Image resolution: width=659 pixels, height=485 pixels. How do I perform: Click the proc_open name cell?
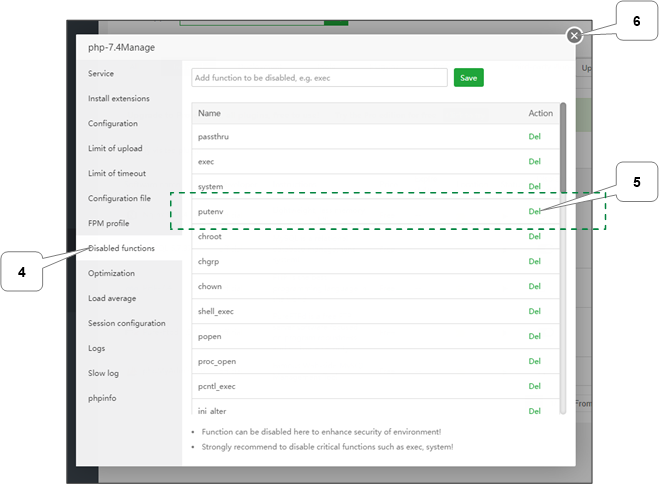point(217,361)
